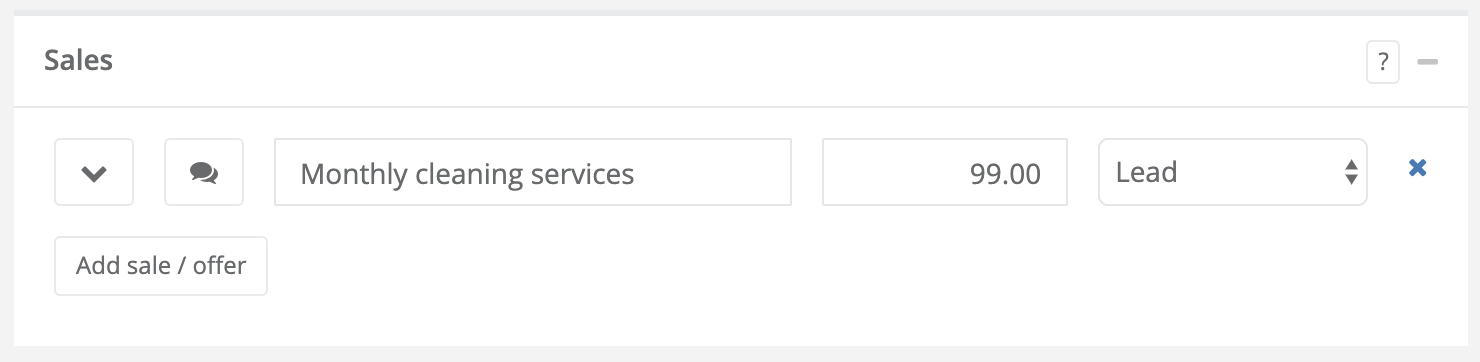
Task: Show help for the Sales section
Action: pyautogui.click(x=1382, y=62)
